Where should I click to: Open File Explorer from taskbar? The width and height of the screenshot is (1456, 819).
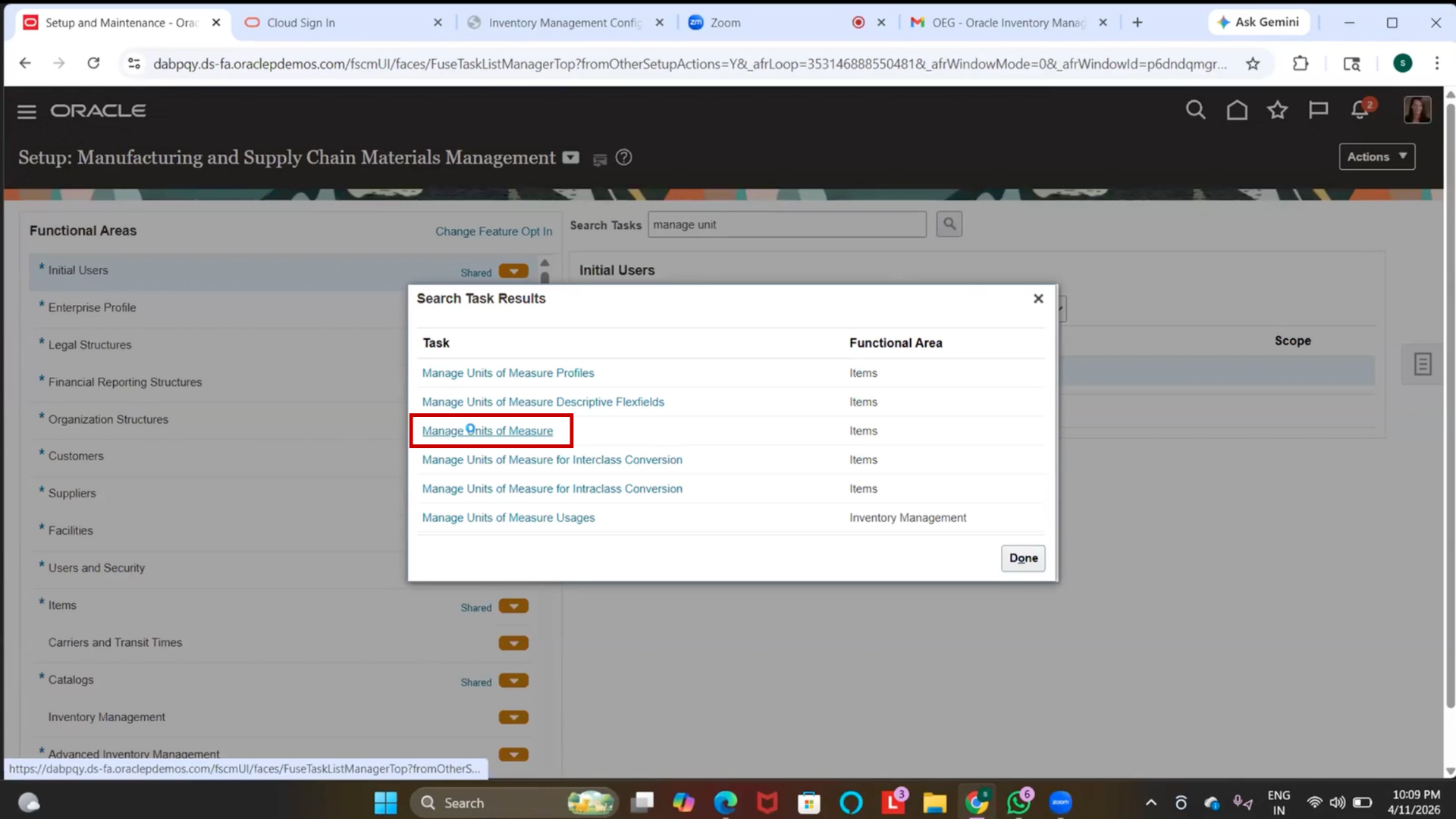pos(934,802)
